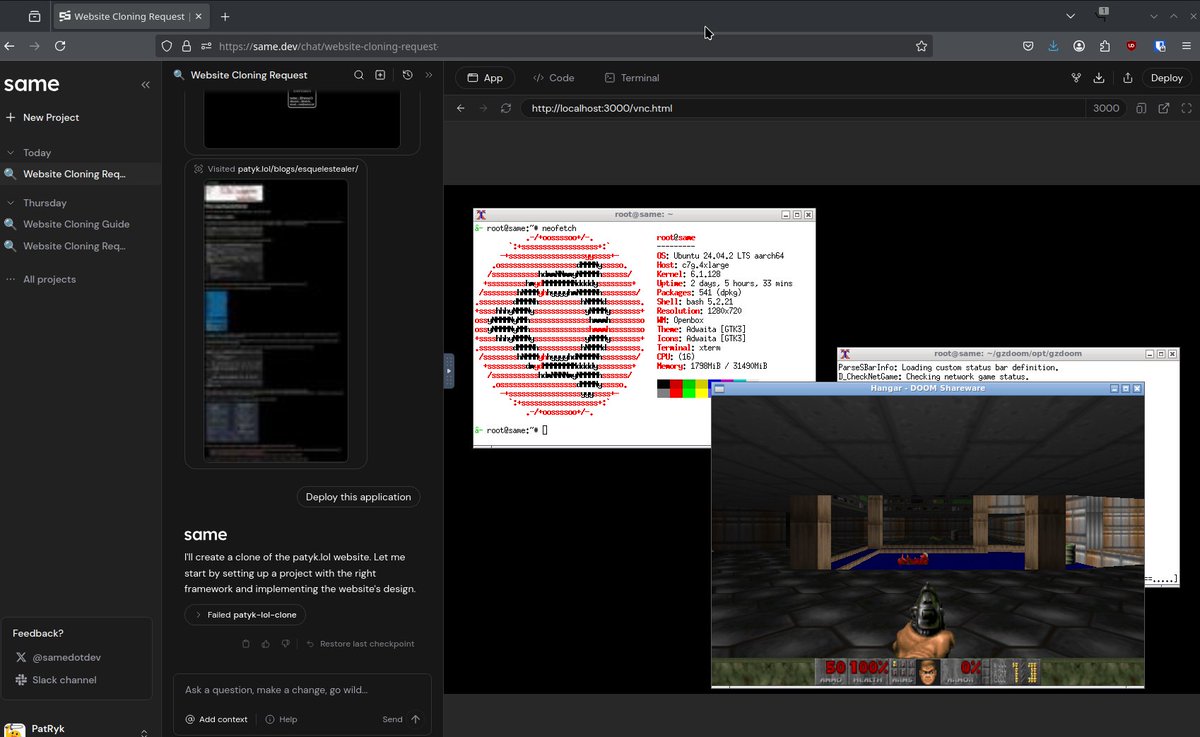
Task: Reload the same.dev page in Firefox
Action: pyautogui.click(x=60, y=46)
